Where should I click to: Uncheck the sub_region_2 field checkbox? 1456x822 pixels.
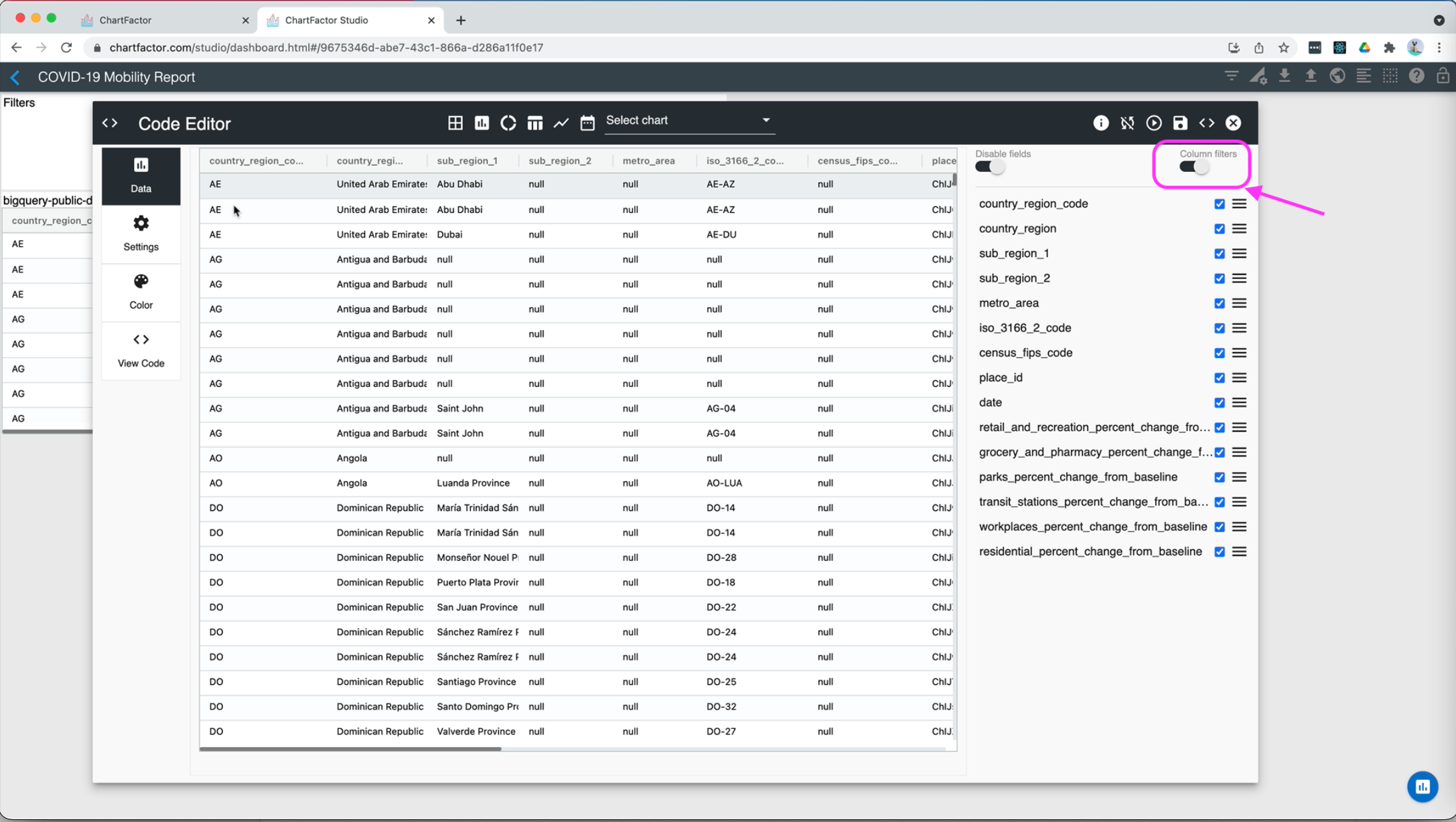[1219, 278]
